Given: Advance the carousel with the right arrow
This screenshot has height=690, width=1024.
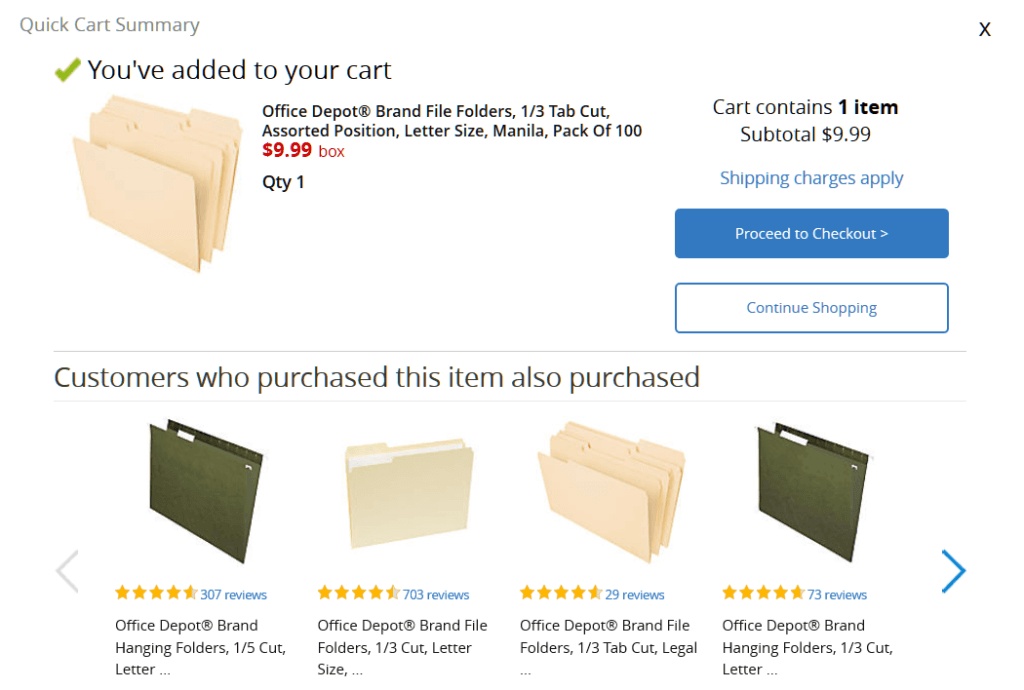Looking at the screenshot, I should (x=953, y=570).
